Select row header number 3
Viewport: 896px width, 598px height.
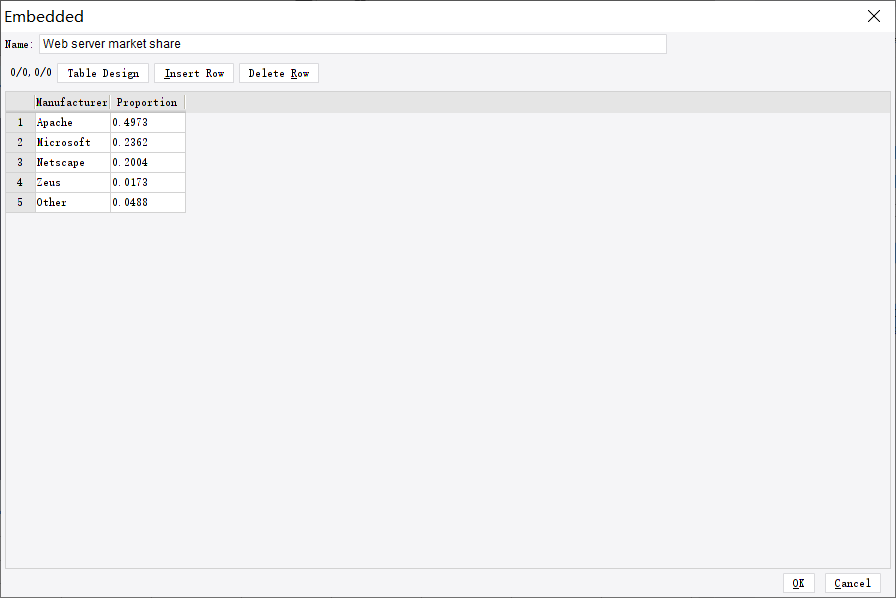click(x=20, y=162)
